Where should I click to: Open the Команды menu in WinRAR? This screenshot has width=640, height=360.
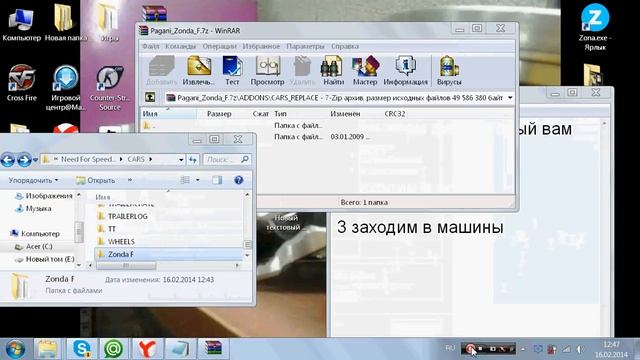[180, 46]
